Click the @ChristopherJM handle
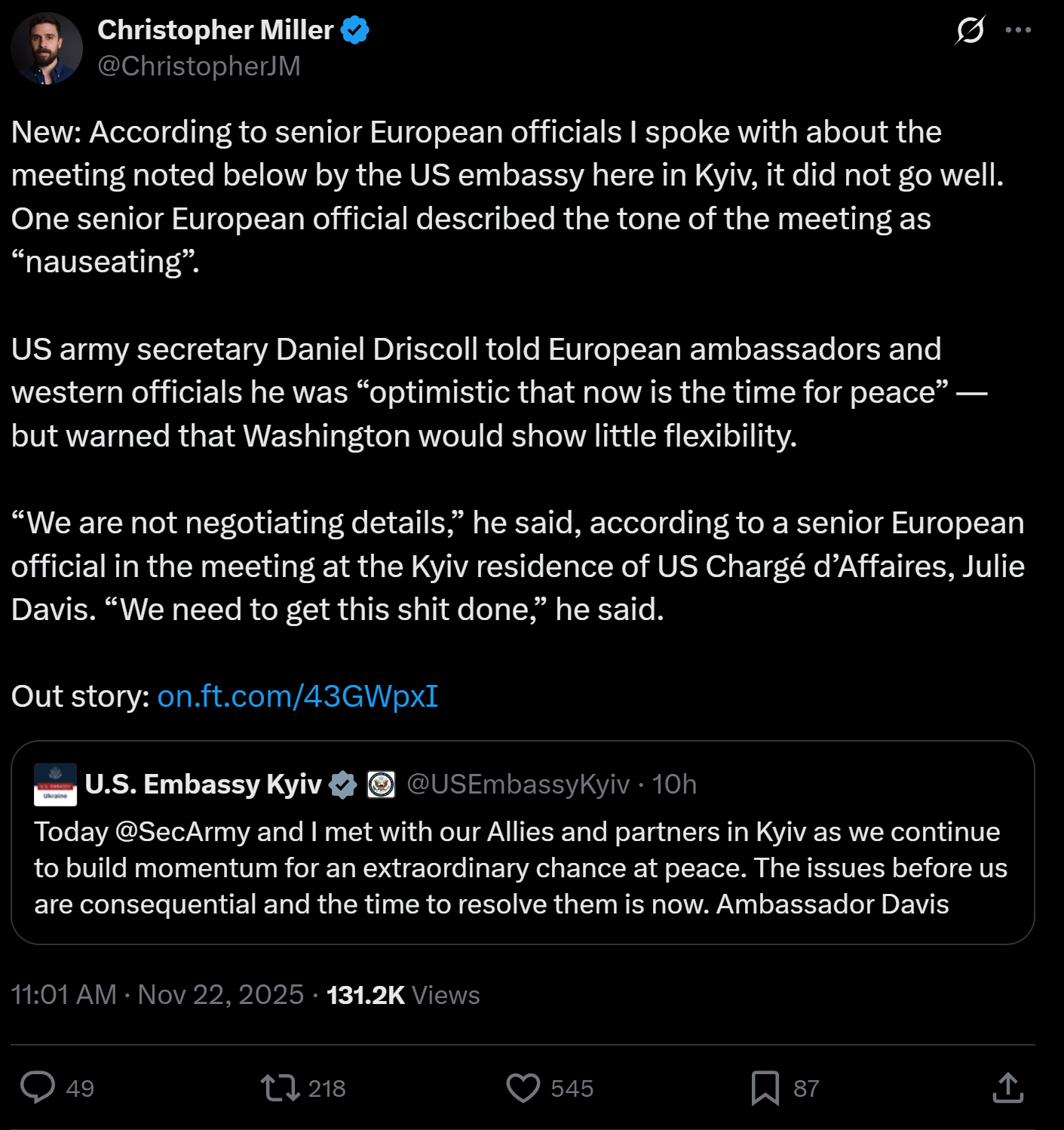Screen dimensions: 1064x1130 tap(199, 66)
